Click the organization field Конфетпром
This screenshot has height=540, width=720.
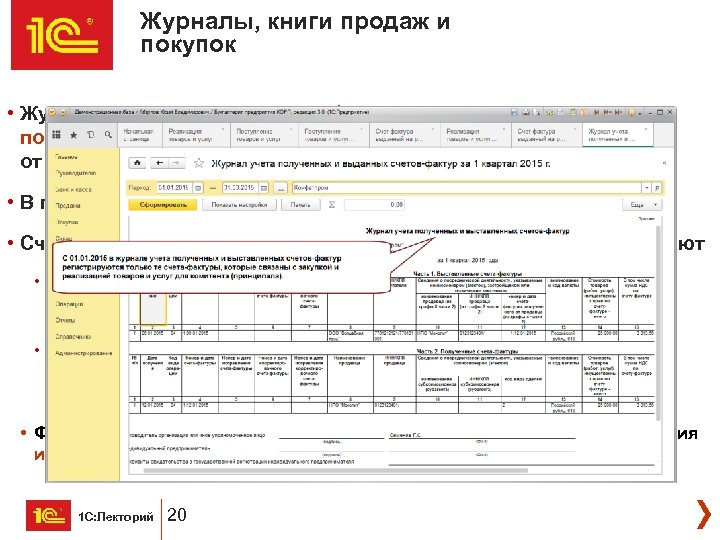(467, 188)
